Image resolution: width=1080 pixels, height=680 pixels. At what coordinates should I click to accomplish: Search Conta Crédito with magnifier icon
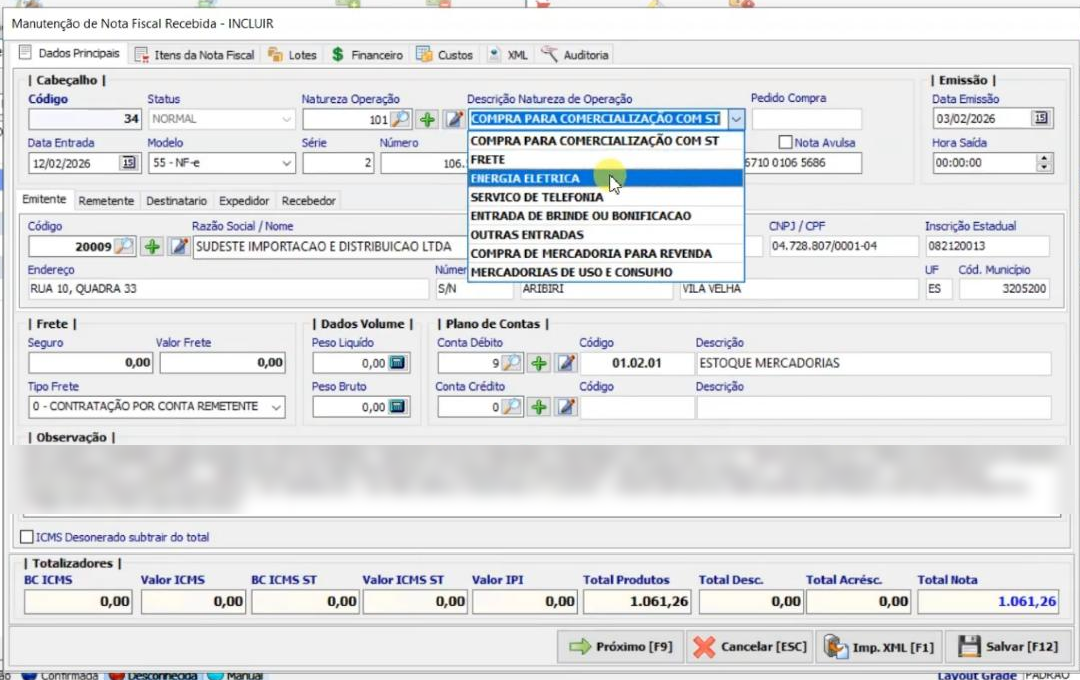512,406
